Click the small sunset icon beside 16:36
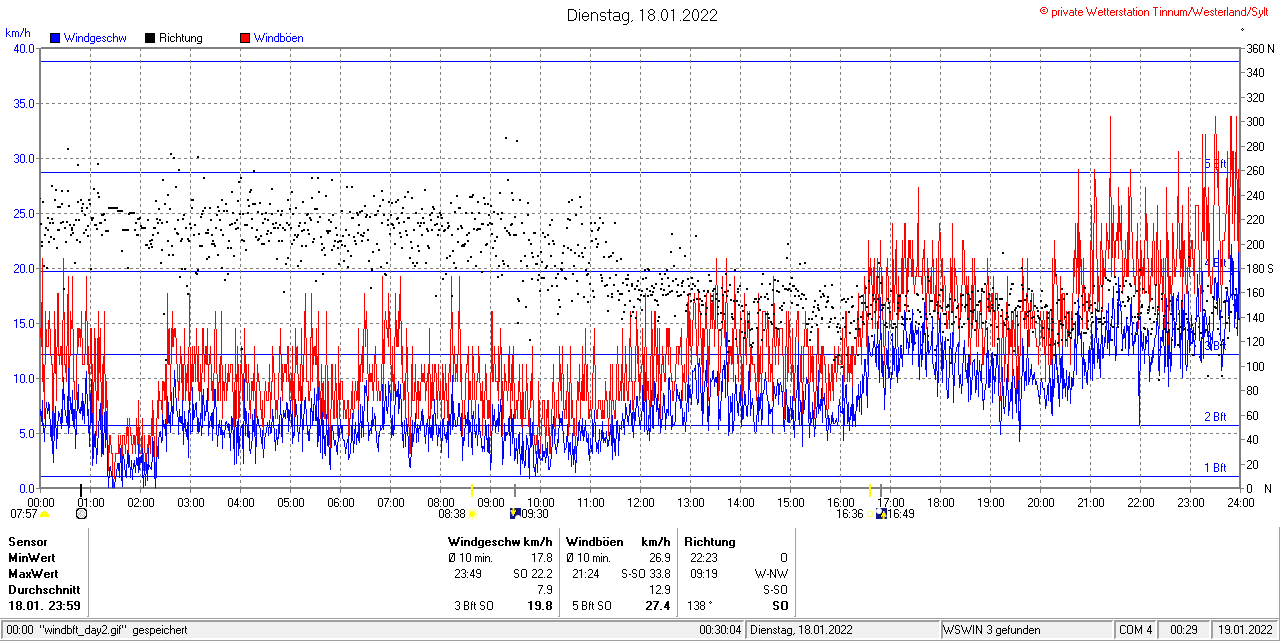Screen dimensions: 1280x641 click(x=870, y=514)
